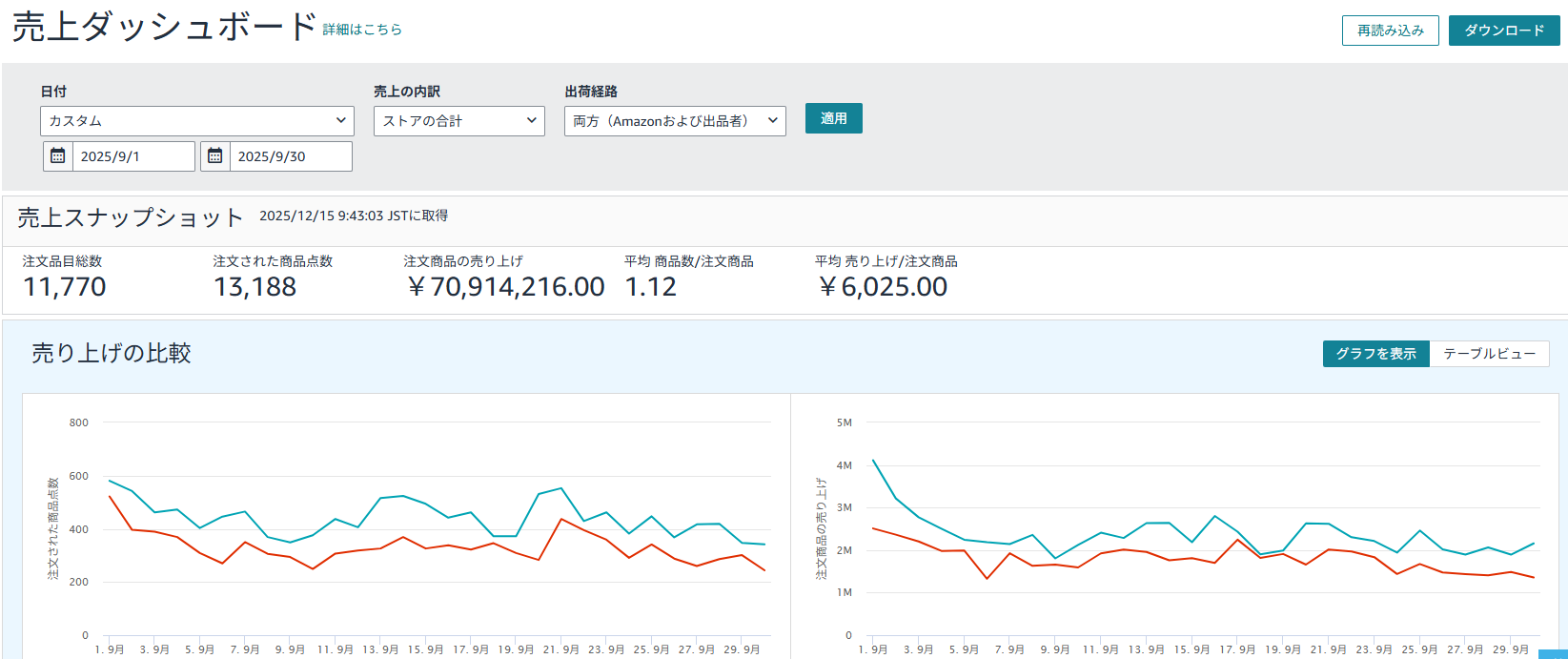
Task: Open the 売上の内訳 dropdown
Action: pos(458,121)
